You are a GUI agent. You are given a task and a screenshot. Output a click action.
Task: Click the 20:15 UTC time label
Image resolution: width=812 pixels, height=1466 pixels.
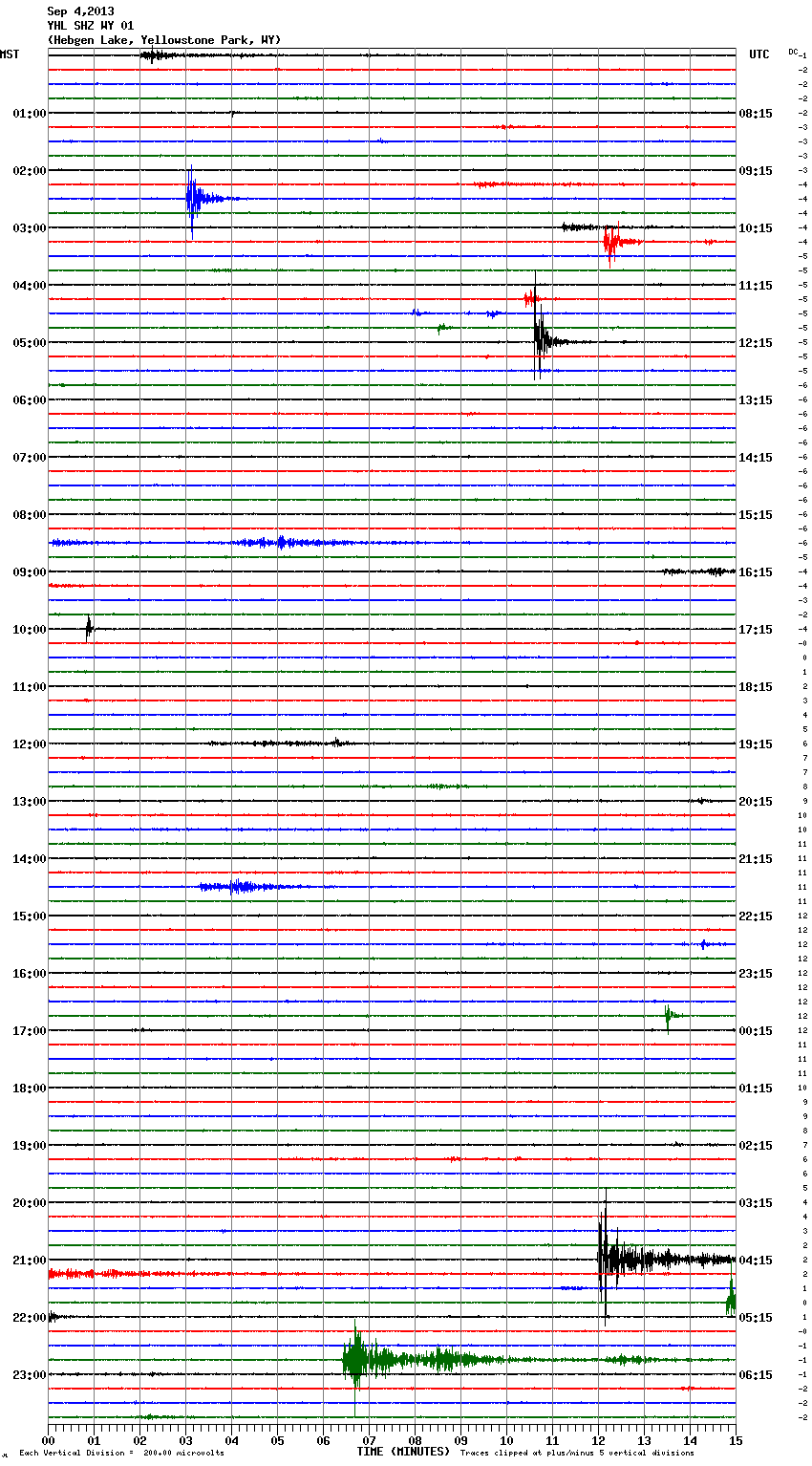tap(756, 802)
